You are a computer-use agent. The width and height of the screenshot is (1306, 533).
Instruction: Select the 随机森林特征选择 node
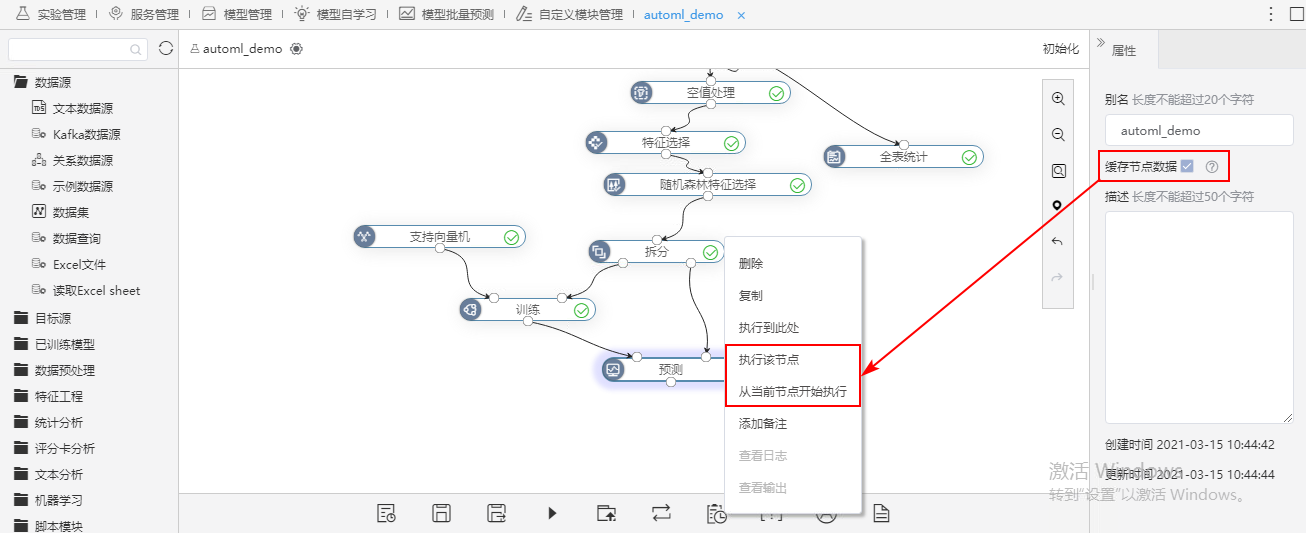[708, 185]
